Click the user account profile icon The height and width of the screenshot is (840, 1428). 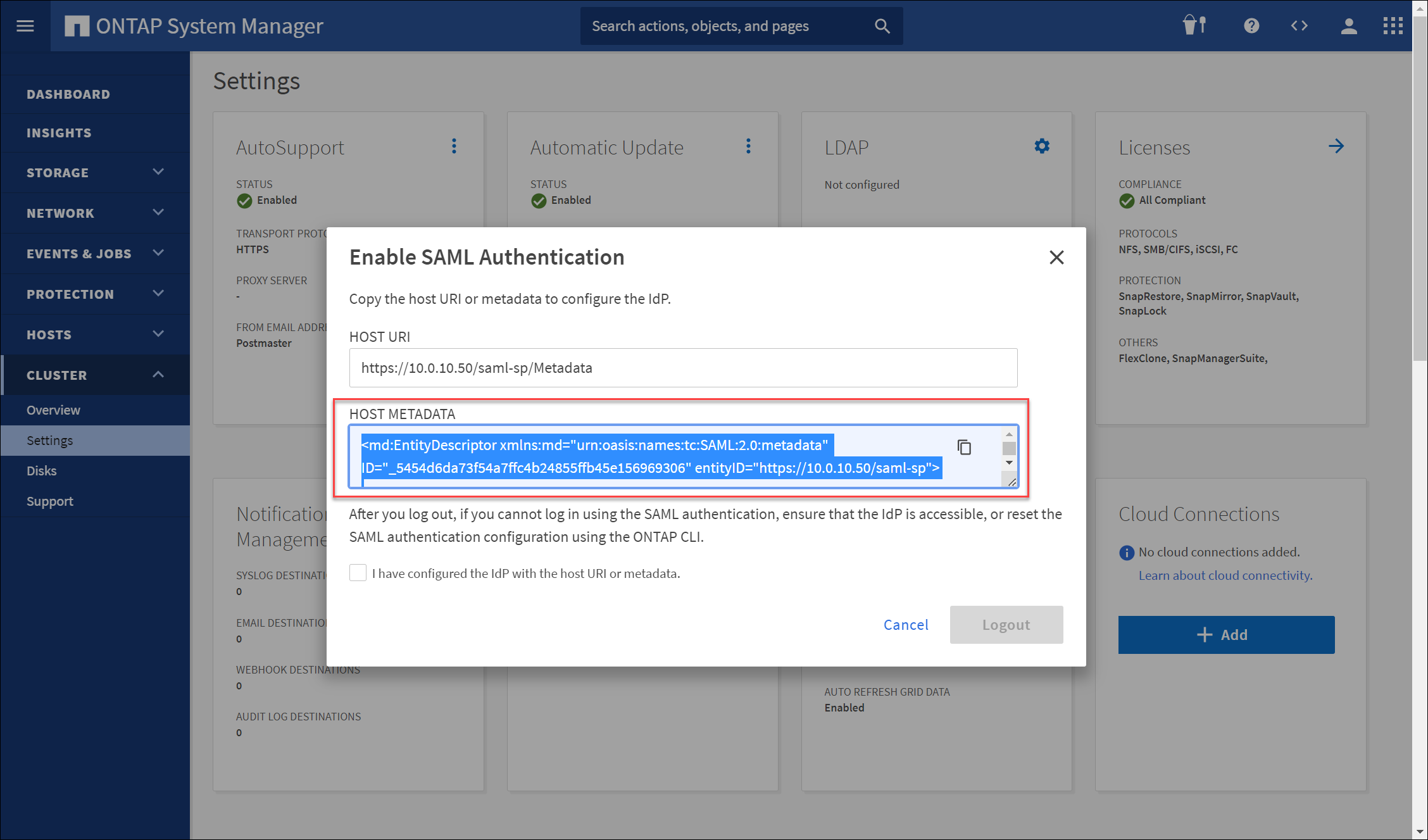pyautogui.click(x=1348, y=26)
